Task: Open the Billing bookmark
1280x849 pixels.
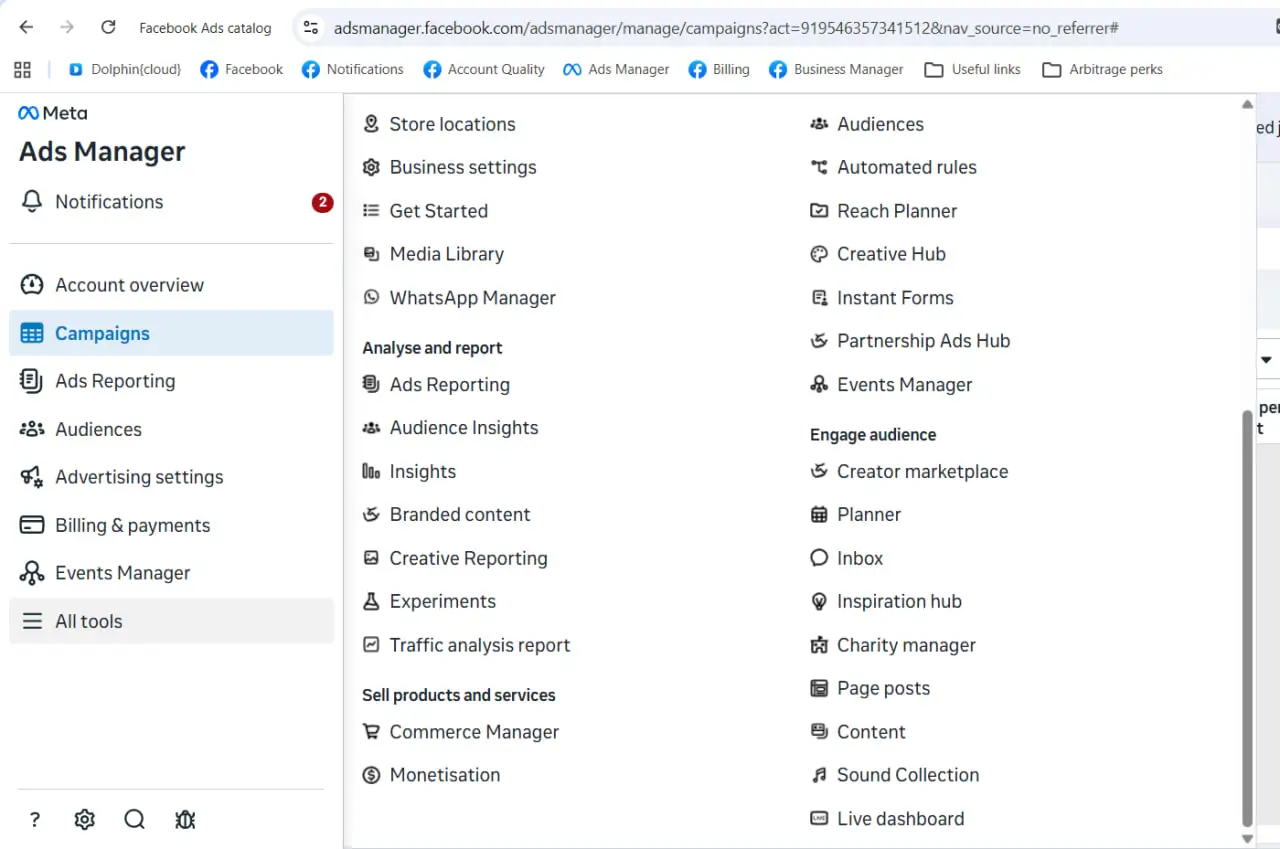Action: pyautogui.click(x=719, y=69)
